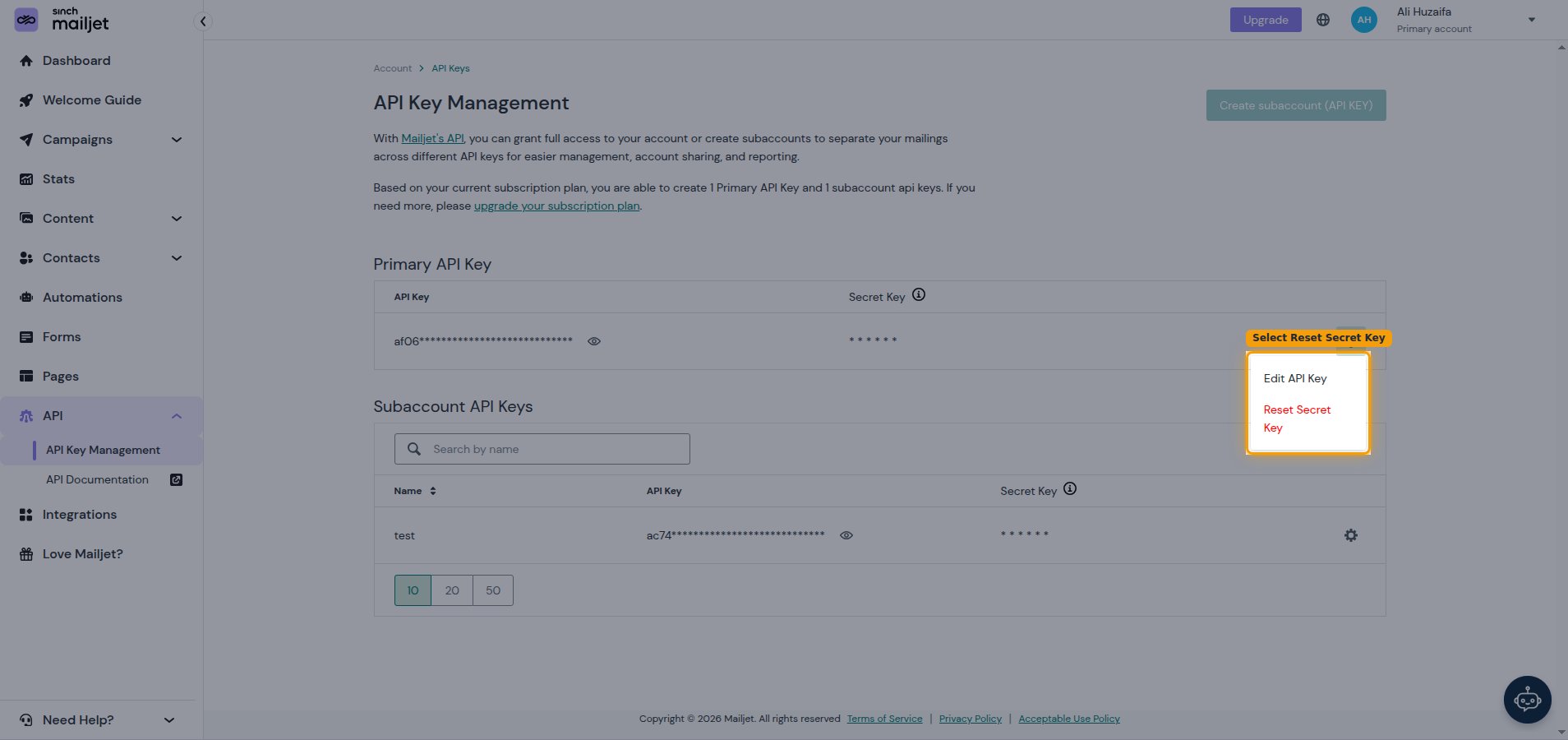This screenshot has height=740, width=1568.
Task: Click the Dashboard home icon
Action: coord(26,61)
